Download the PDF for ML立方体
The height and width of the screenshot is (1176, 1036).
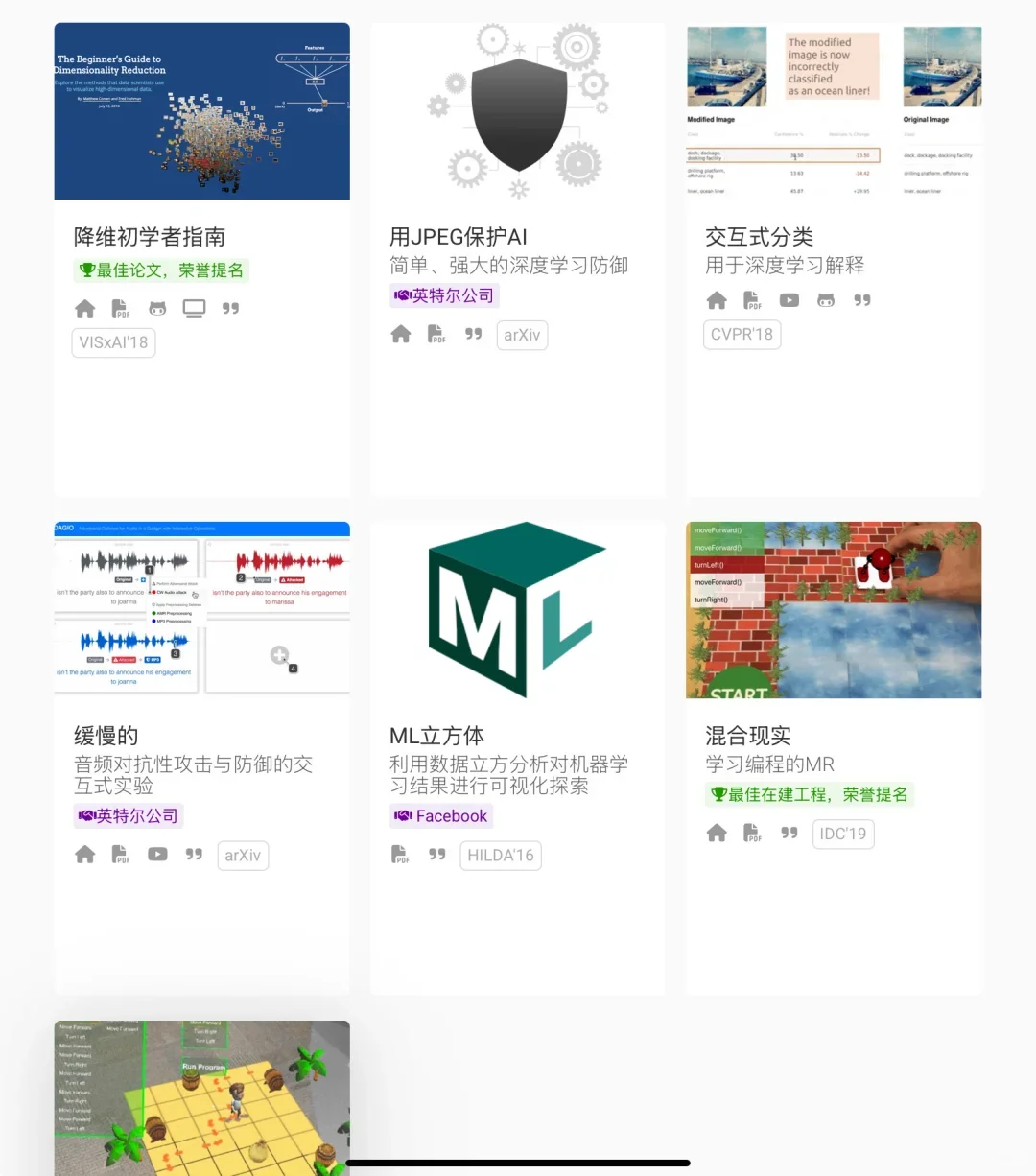pos(400,854)
